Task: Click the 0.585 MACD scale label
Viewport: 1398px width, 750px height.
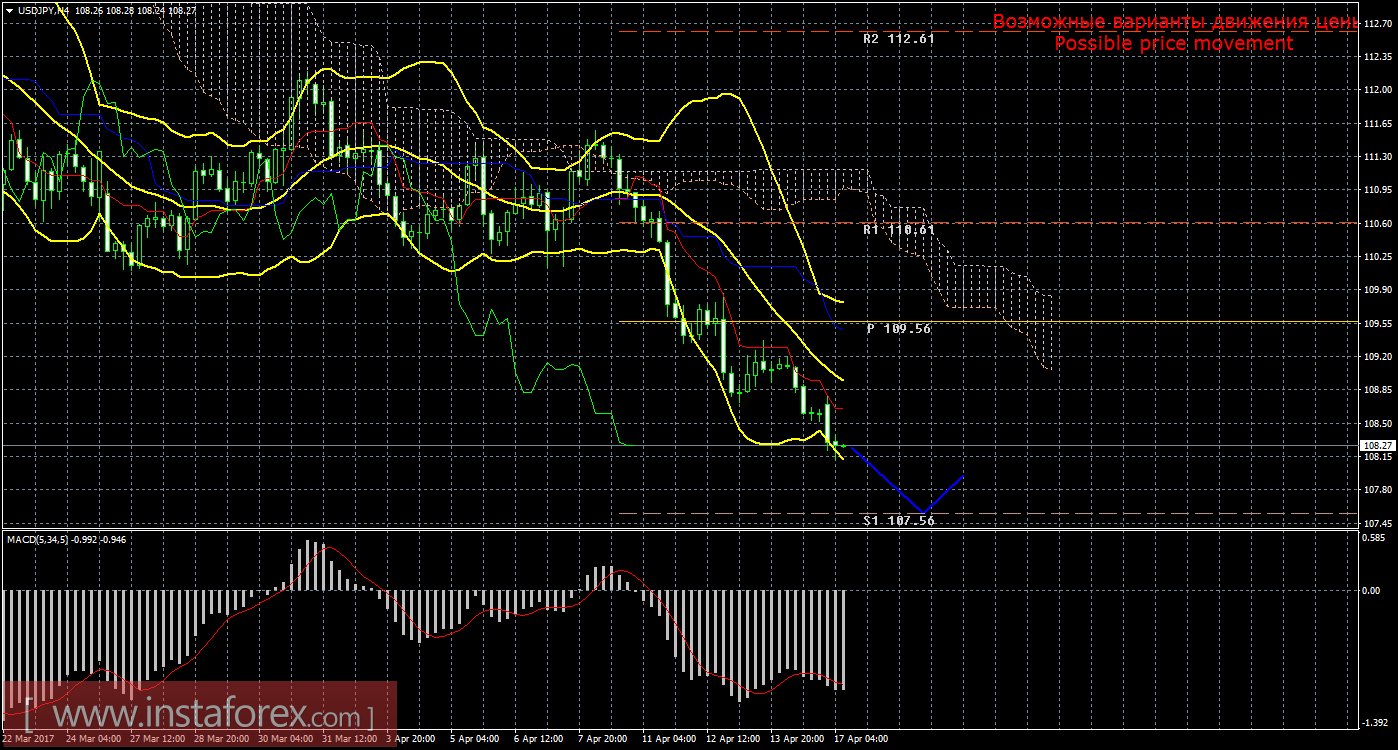Action: 1375,538
